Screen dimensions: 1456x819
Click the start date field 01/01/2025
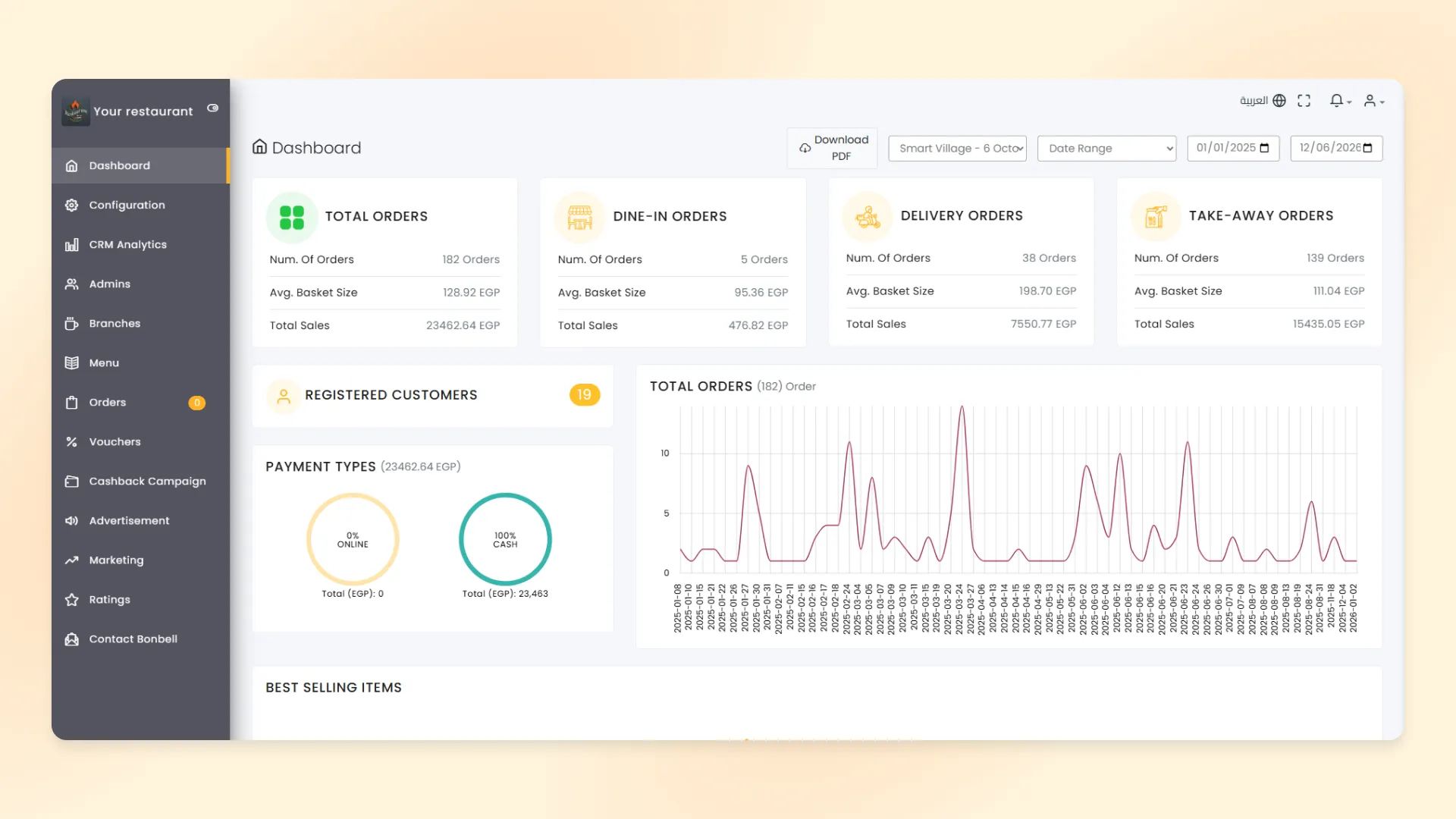click(x=1232, y=149)
